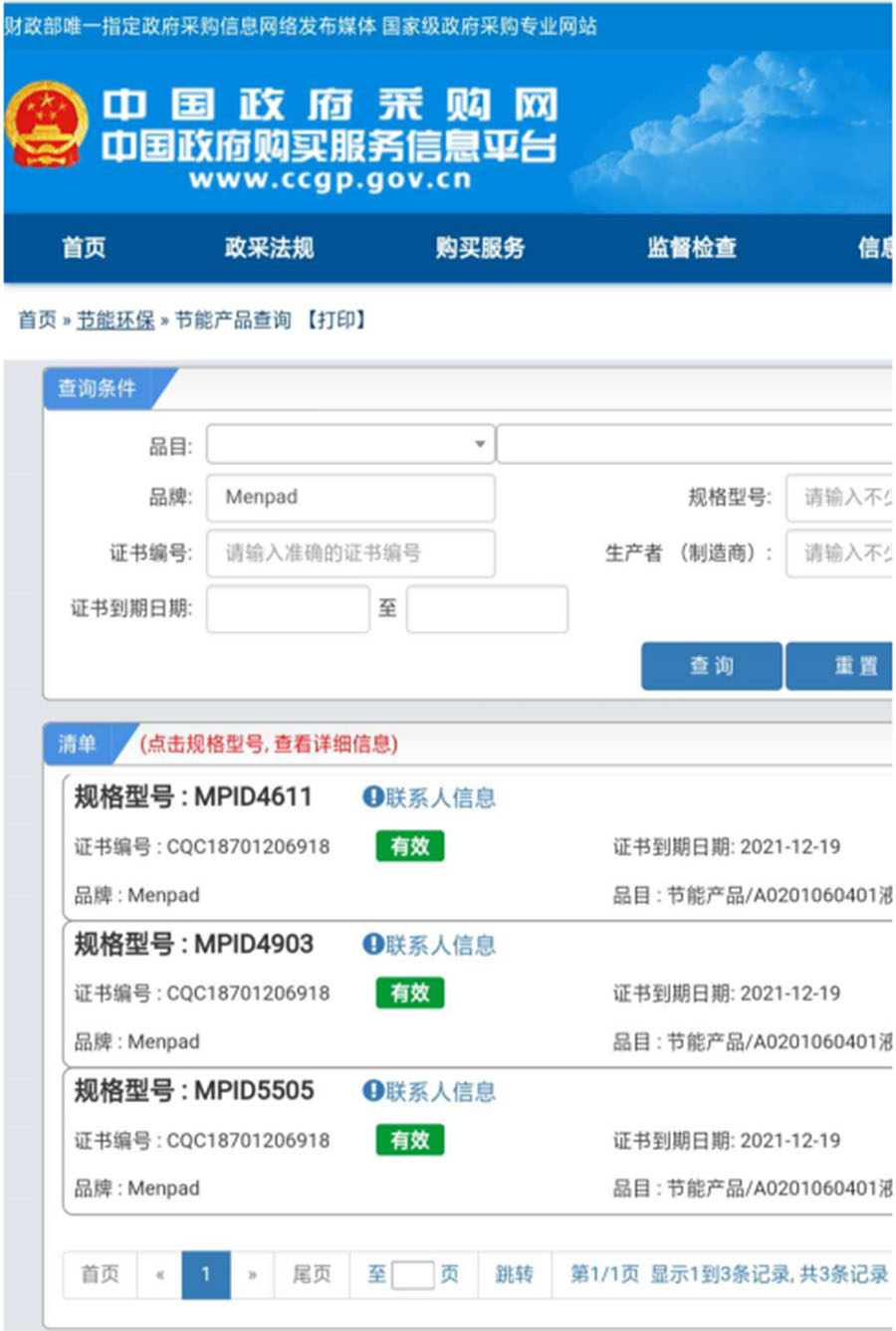Image resolution: width=896 pixels, height=1331 pixels.
Task: Click the 证书编号 input field
Action: pyautogui.click(x=349, y=554)
